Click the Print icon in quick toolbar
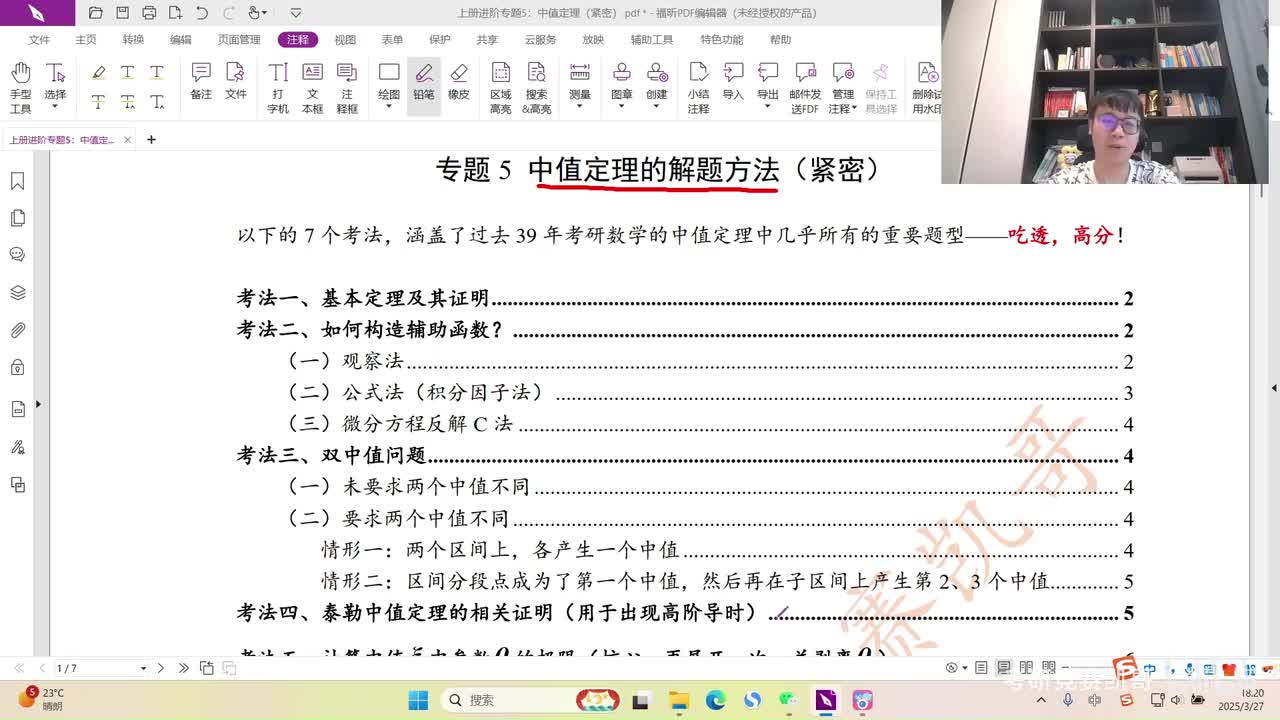The width and height of the screenshot is (1280, 720). tap(149, 13)
